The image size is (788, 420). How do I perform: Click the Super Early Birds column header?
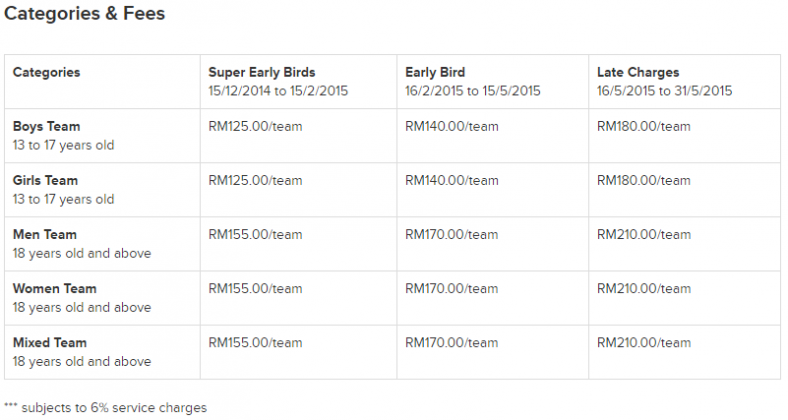[262, 72]
